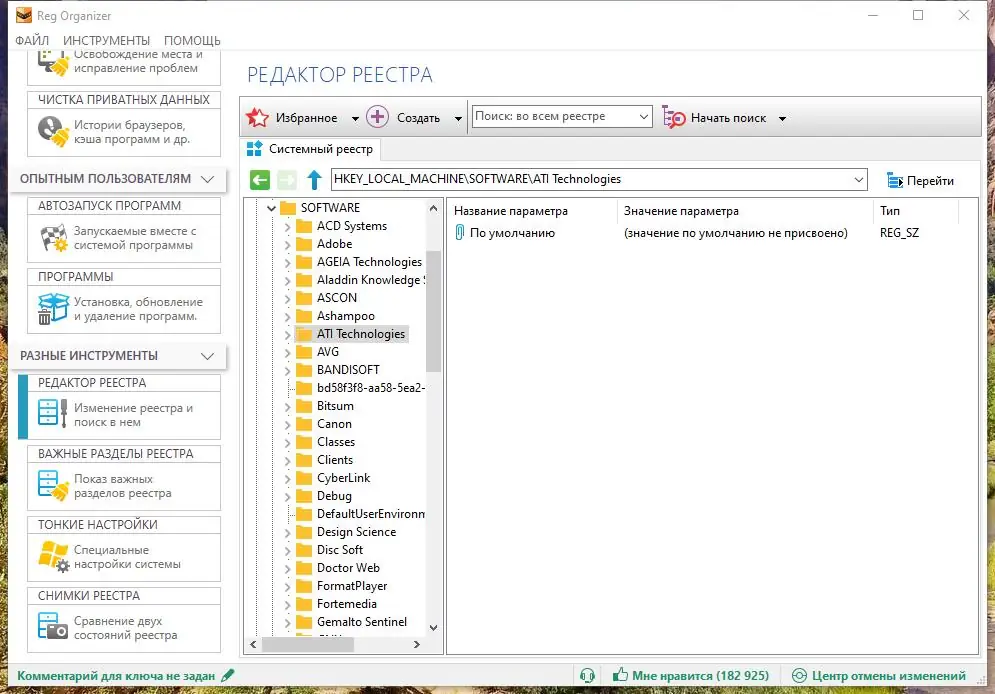Open the ПОМОЩЬ menu
Viewport: 995px width, 694px height.
(x=192, y=41)
